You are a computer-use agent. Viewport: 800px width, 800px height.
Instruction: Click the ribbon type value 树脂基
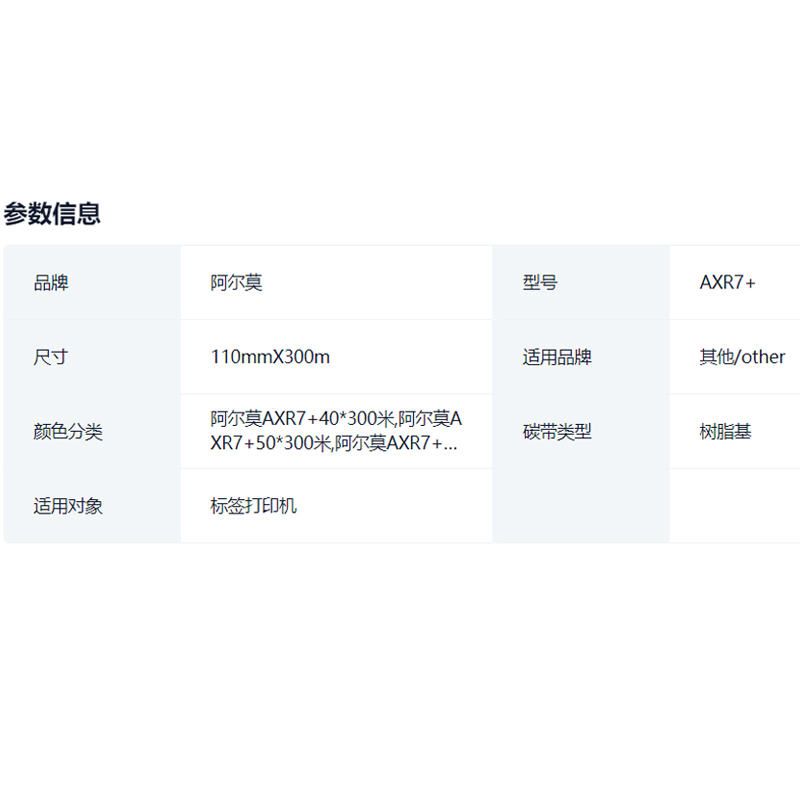(x=725, y=432)
